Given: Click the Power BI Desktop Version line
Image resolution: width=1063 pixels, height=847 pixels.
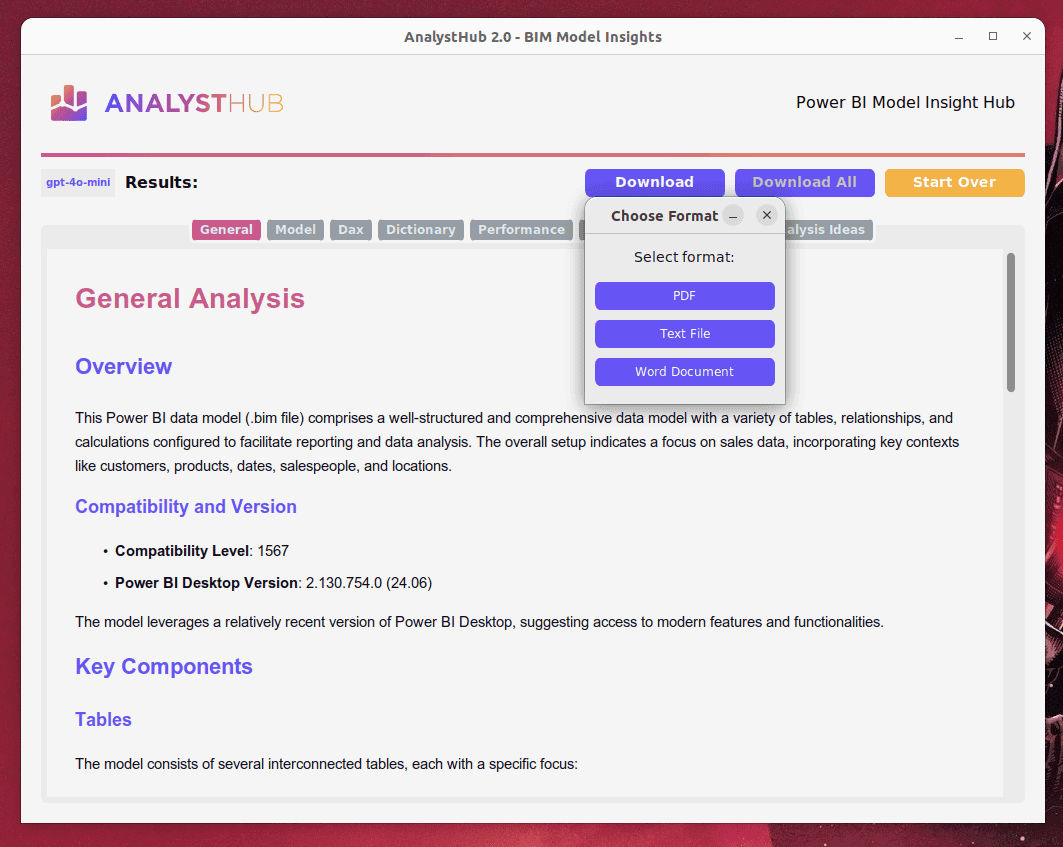Looking at the screenshot, I should (273, 583).
